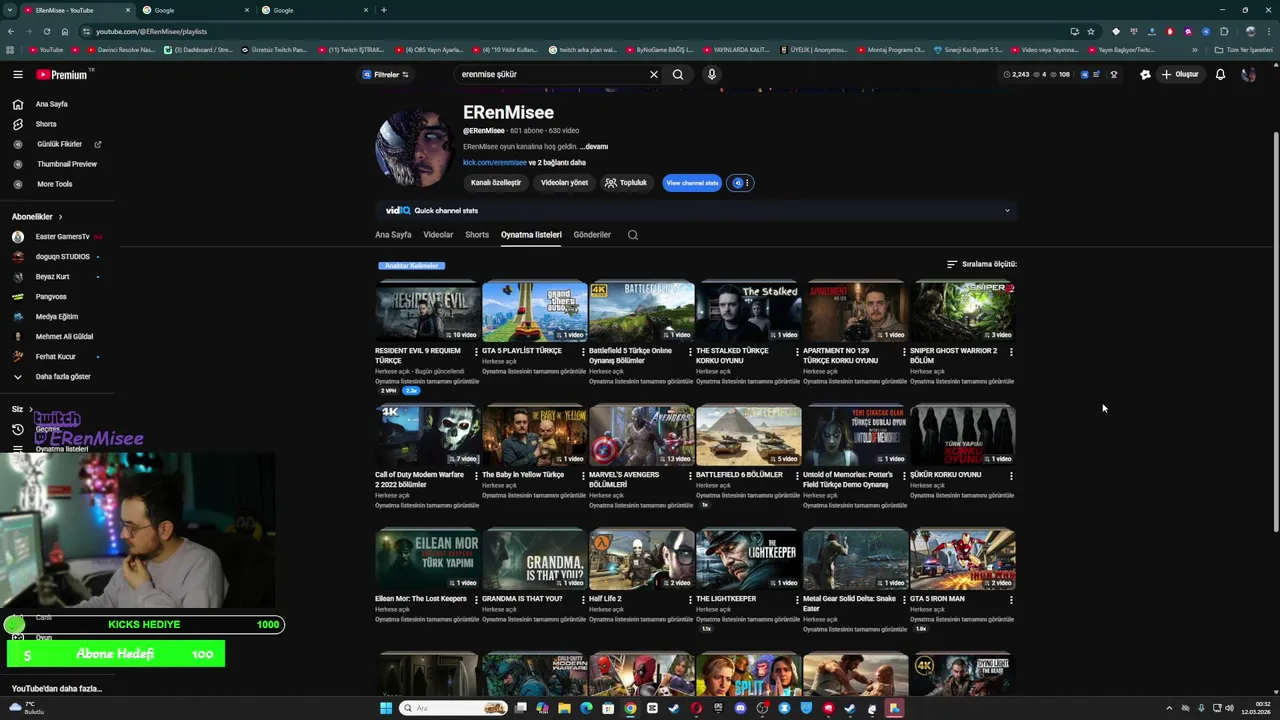Screen dimensions: 1280x720
Task: Show hidden system tray icons
Action: (x=1169, y=708)
